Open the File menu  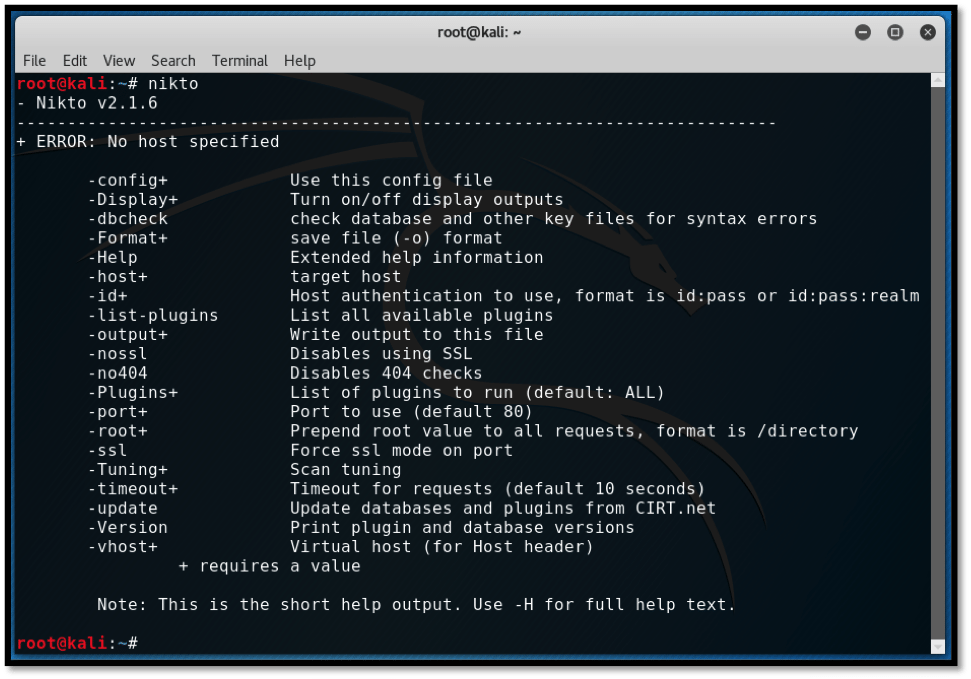pyautogui.click(x=34, y=61)
